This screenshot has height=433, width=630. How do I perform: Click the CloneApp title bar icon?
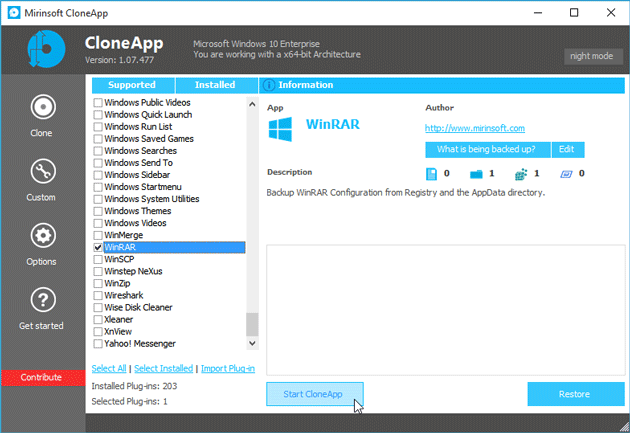point(14,13)
